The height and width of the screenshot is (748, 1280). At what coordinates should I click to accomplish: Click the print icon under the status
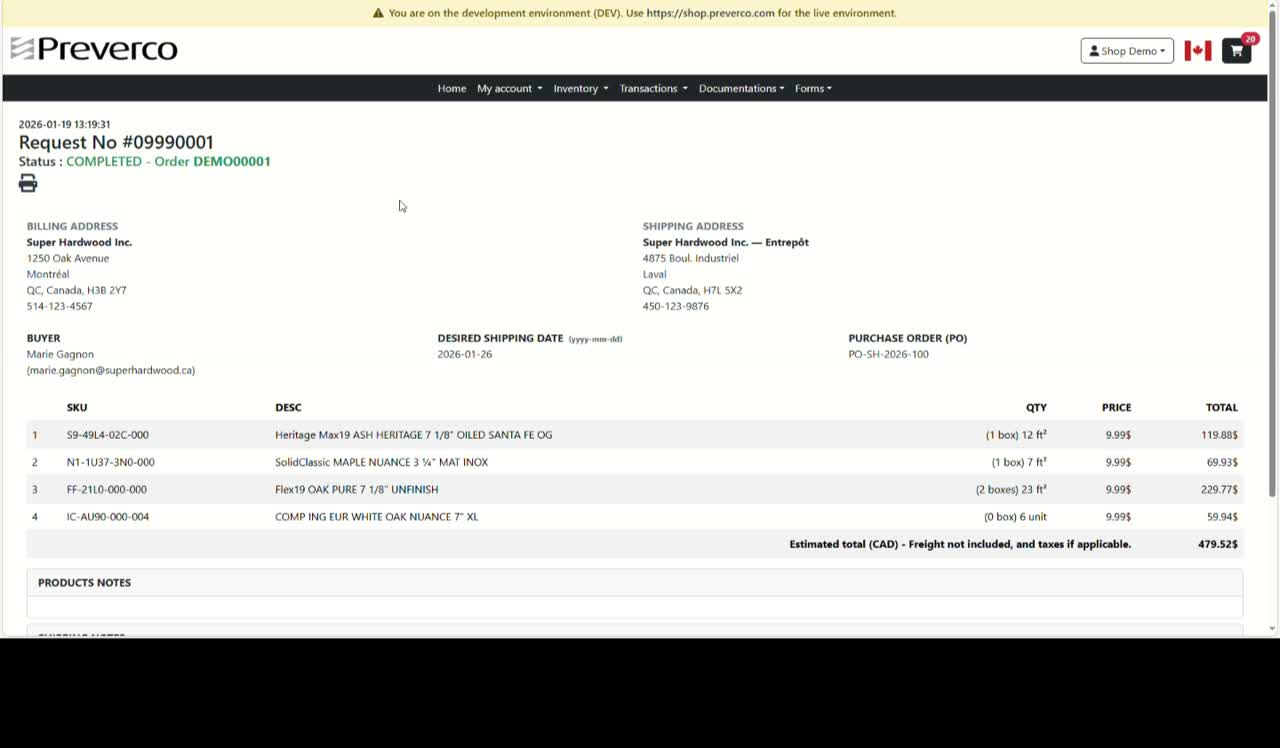(28, 183)
